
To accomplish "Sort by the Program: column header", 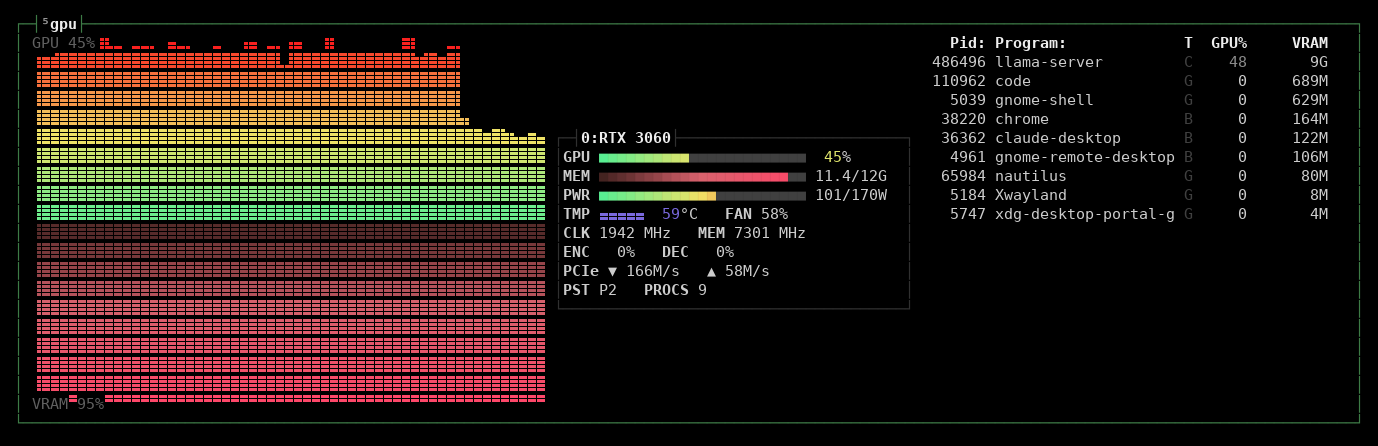I will tap(1031, 43).
